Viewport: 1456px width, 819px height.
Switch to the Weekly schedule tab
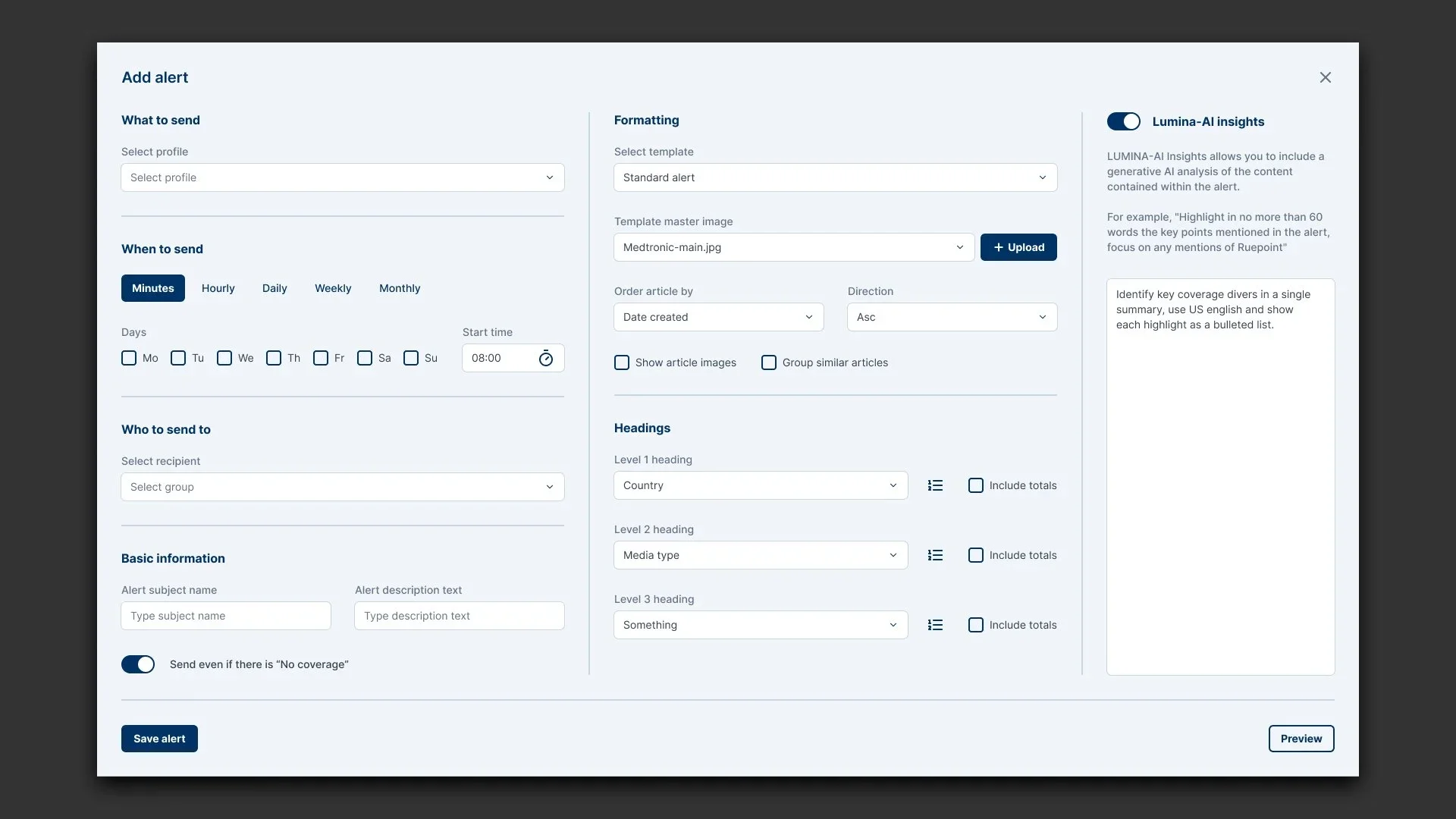[333, 288]
